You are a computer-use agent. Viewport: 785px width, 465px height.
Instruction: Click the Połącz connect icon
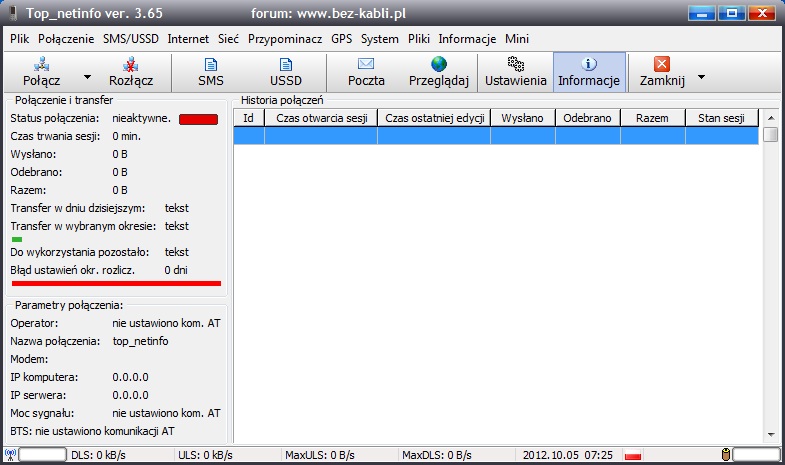click(41, 64)
